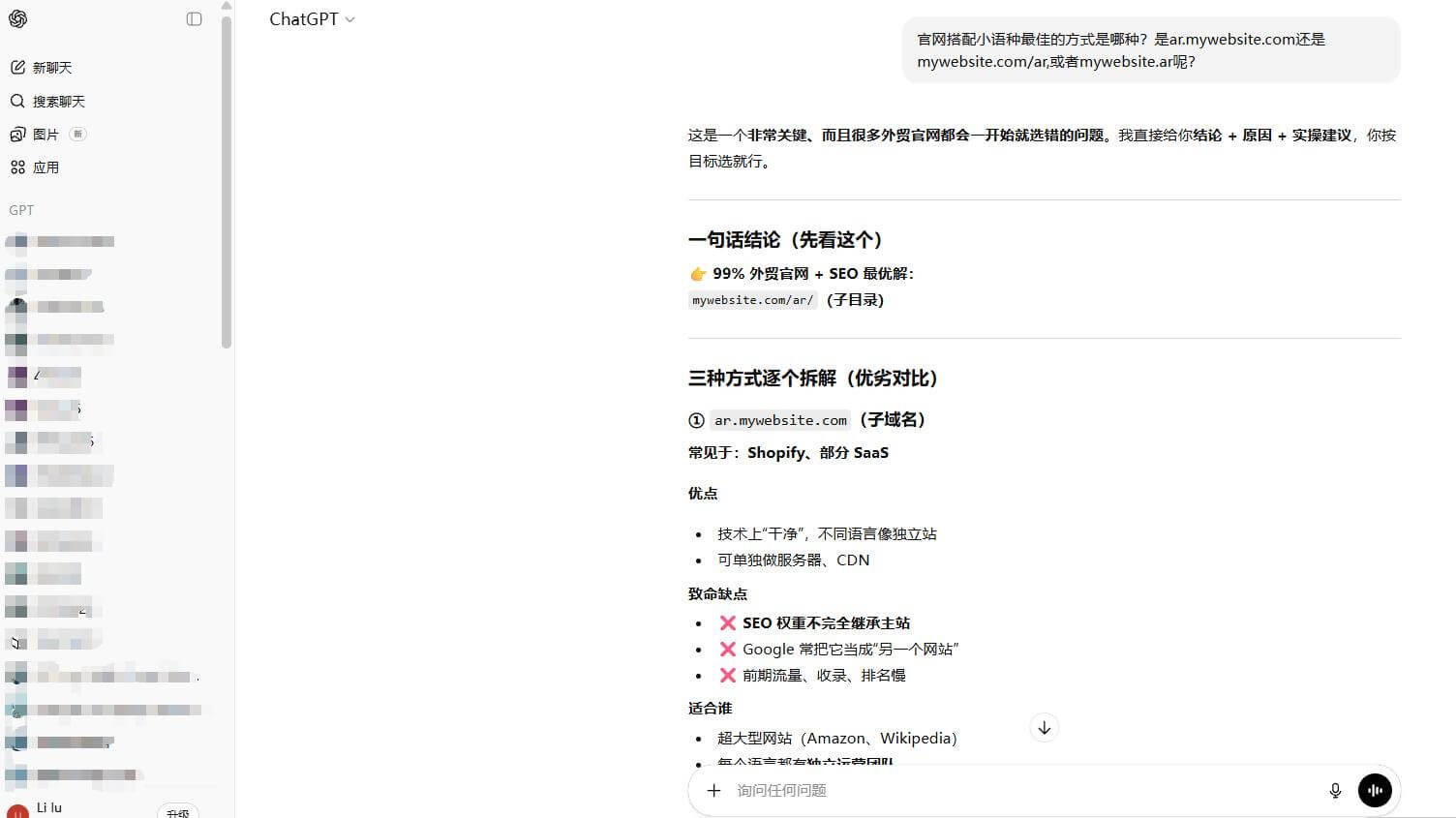The image size is (1456, 818).
Task: Click the magnifier icon beside 搜索聊天
Action: pos(17,102)
